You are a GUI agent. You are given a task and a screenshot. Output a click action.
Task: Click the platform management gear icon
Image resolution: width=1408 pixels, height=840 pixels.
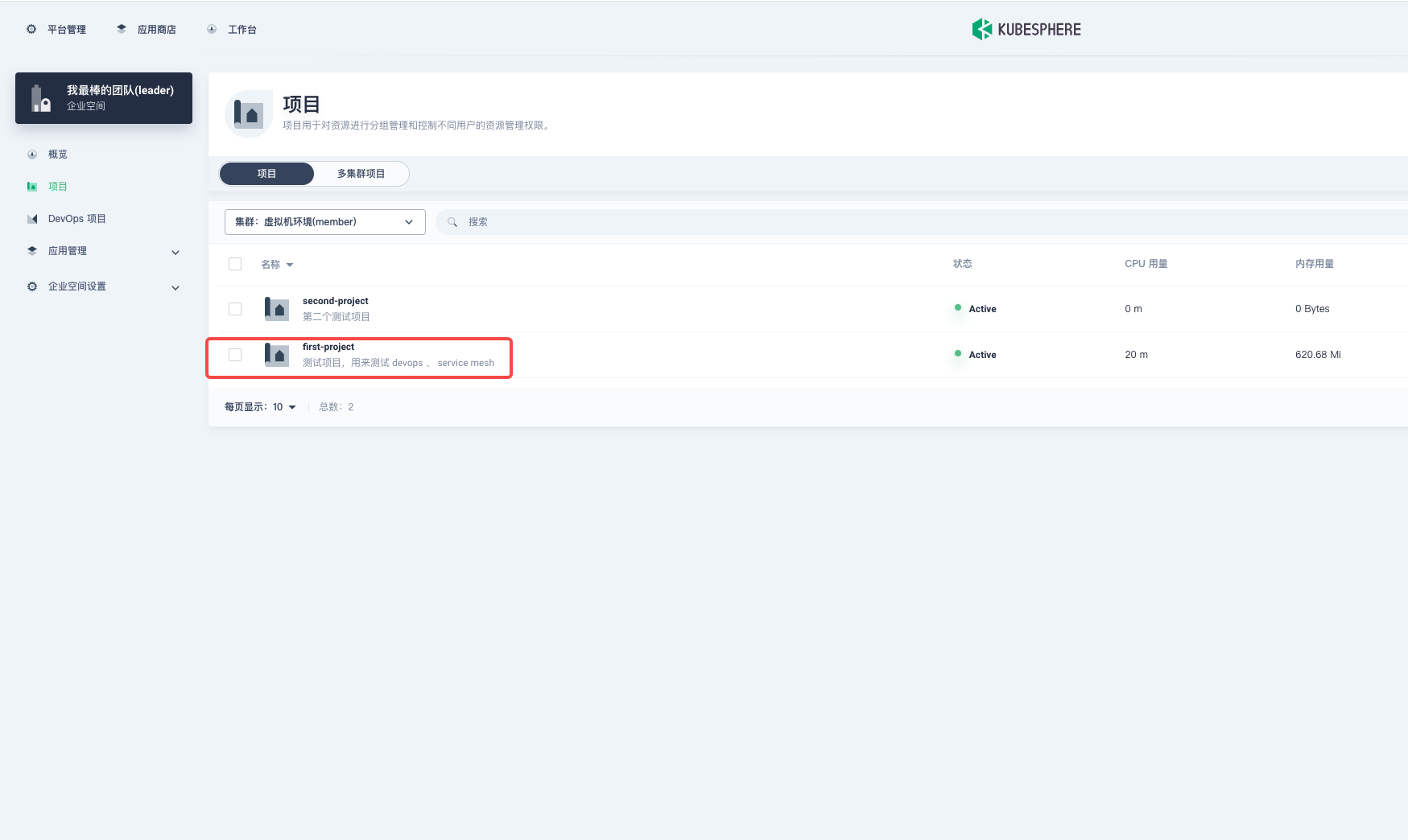point(31,30)
